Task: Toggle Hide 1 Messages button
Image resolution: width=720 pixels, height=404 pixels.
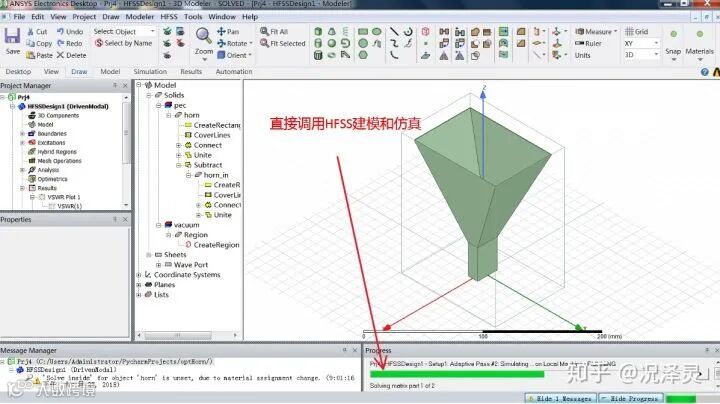Action: (560, 398)
